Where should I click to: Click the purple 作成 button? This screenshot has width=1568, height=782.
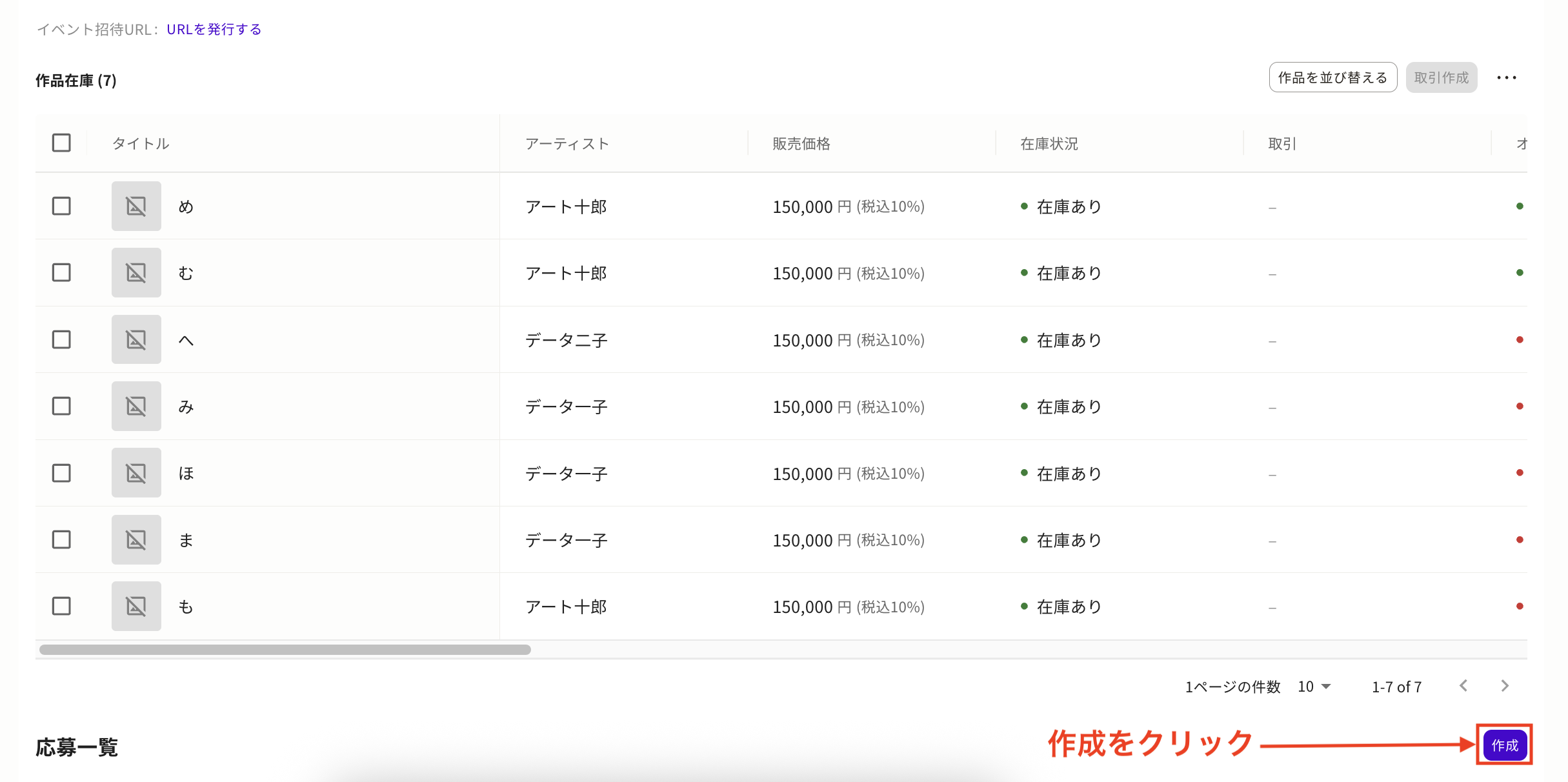(x=1504, y=745)
